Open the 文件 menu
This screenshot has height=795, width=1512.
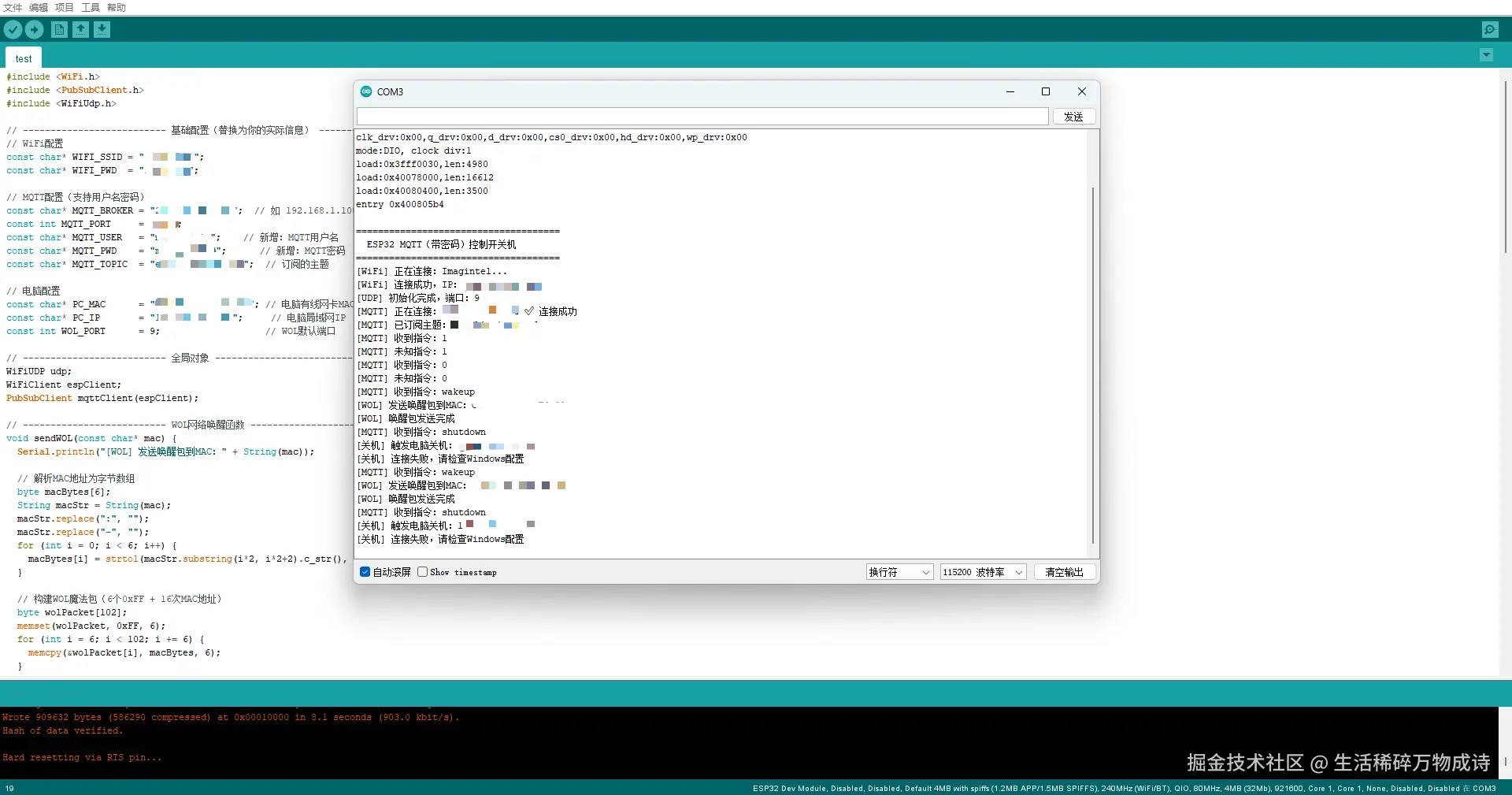coord(13,7)
